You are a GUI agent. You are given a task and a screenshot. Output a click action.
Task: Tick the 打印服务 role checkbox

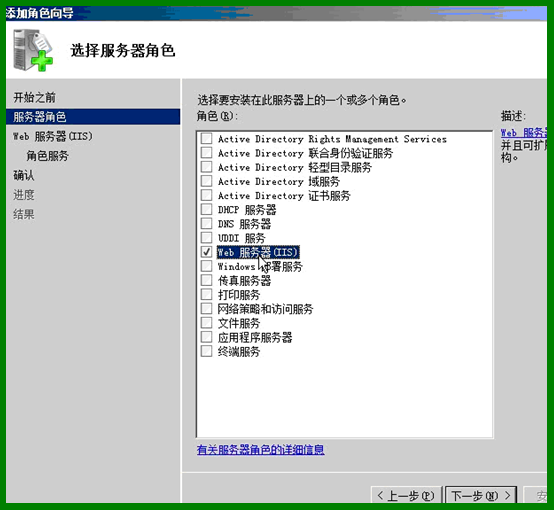[206, 294]
